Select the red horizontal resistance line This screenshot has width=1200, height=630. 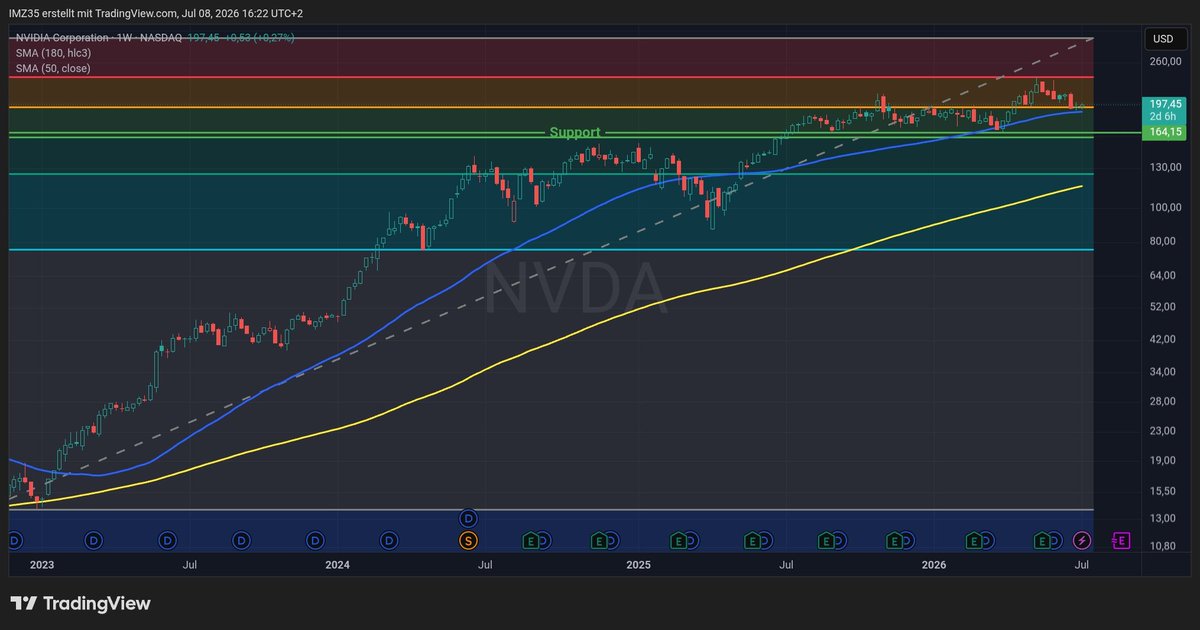pyautogui.click(x=550, y=77)
